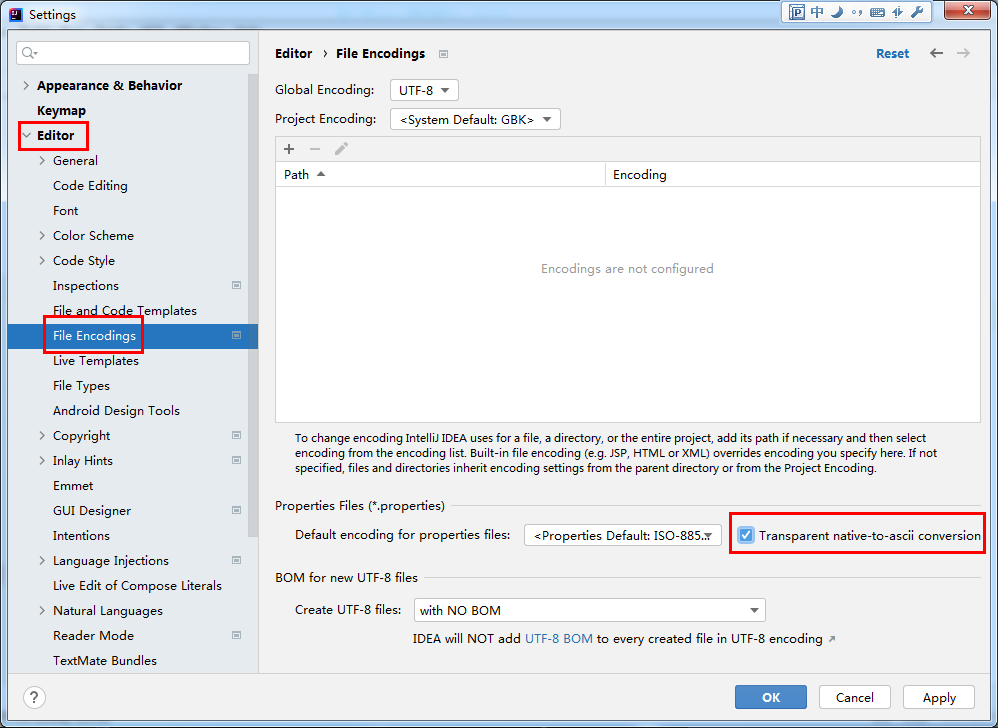Open Default encoding for properties files dropdown
Image resolution: width=998 pixels, height=728 pixels.
coord(622,535)
